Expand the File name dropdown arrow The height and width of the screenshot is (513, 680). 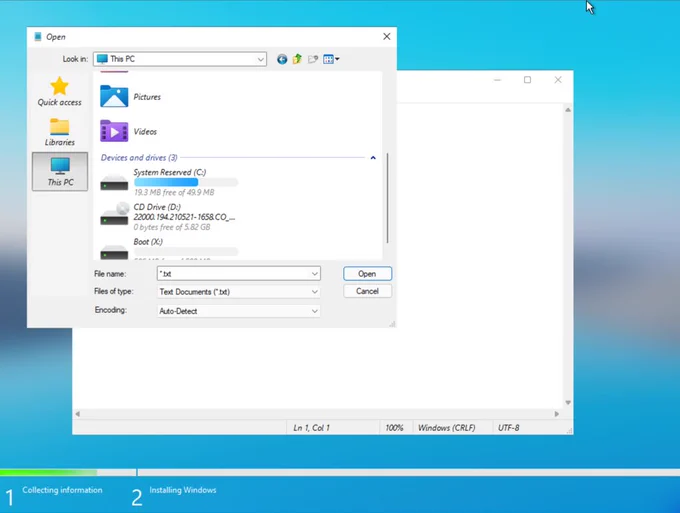coord(315,274)
